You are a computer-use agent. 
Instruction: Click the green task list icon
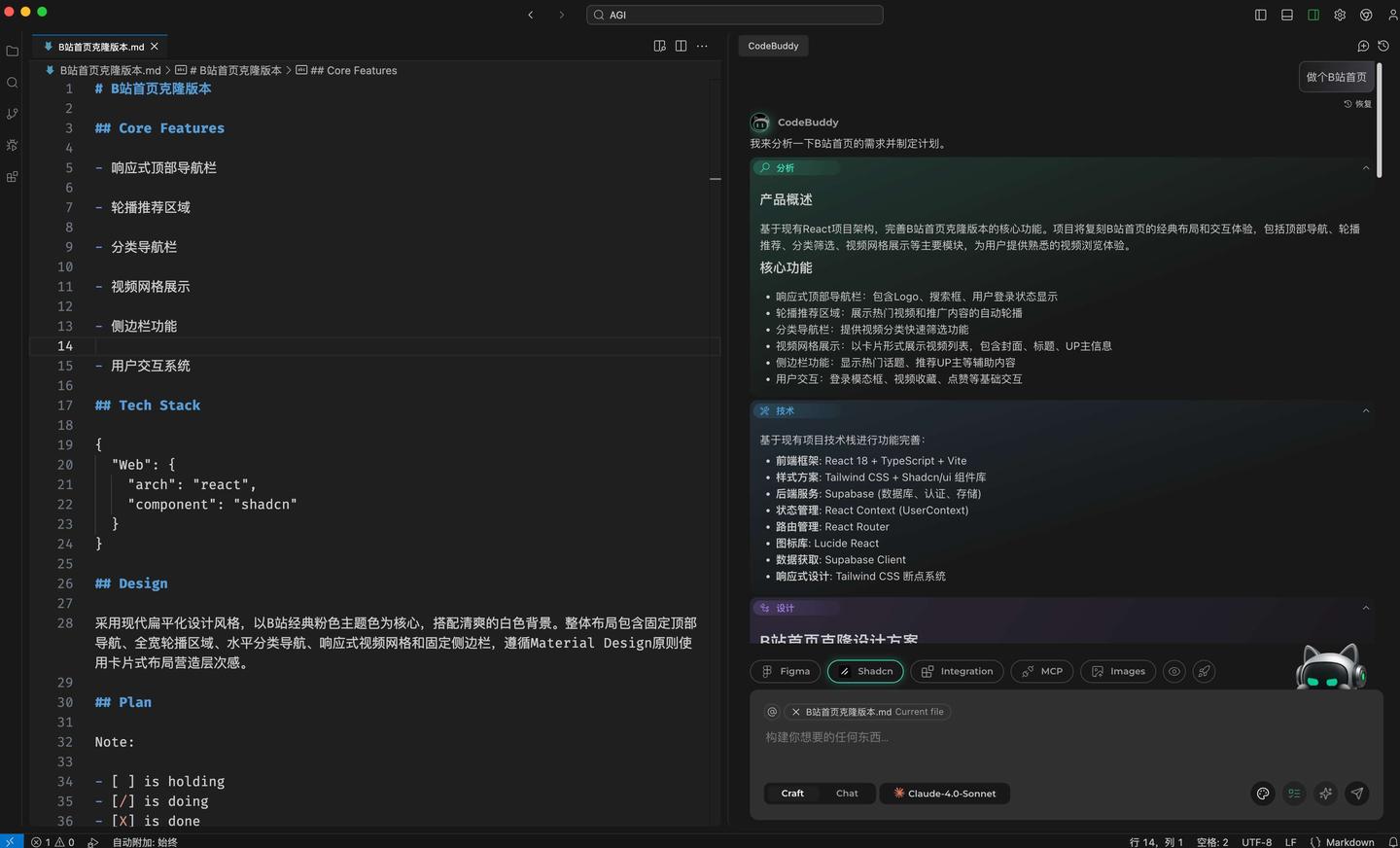1294,794
